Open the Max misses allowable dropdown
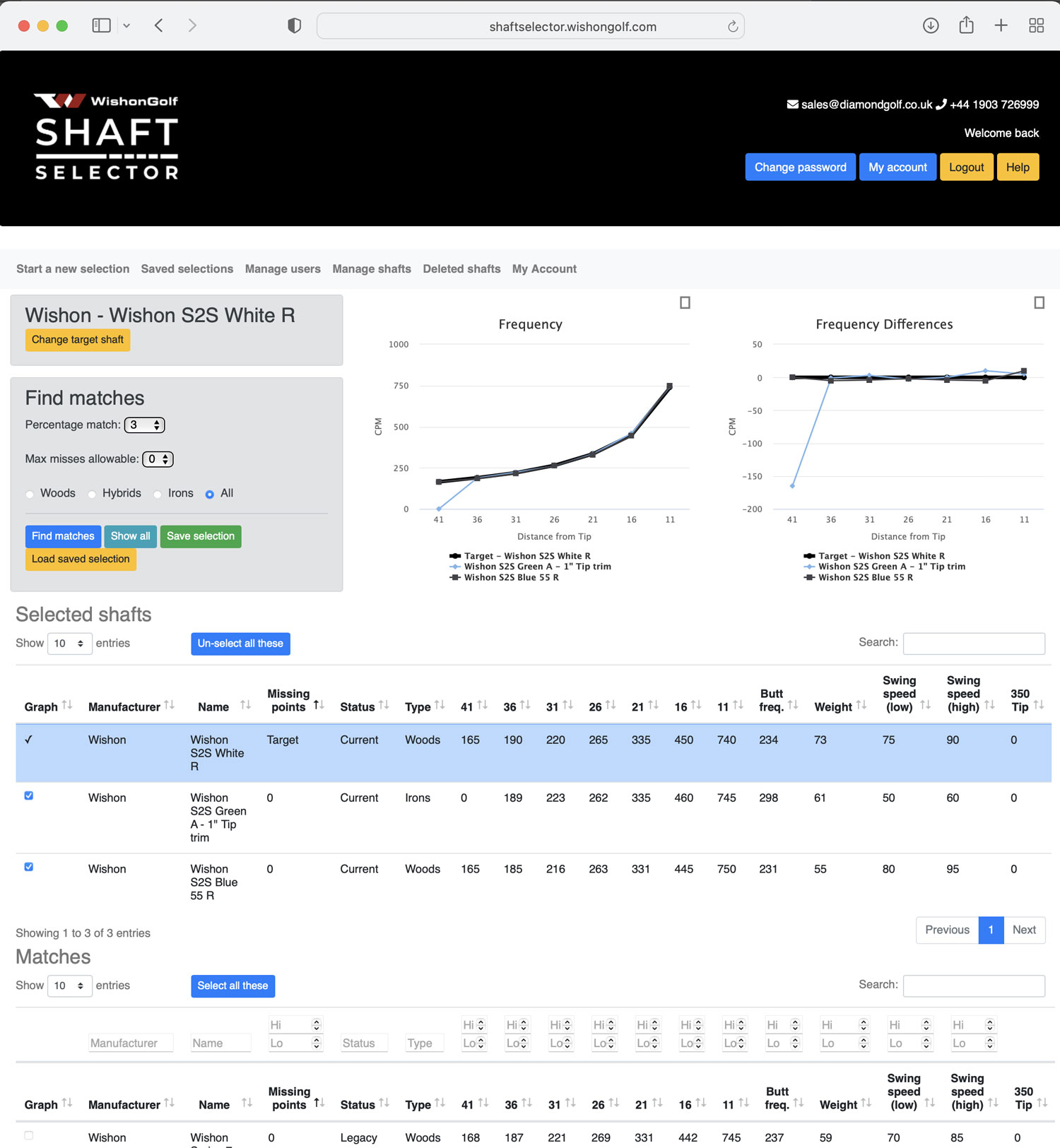The width and height of the screenshot is (1060, 1148). pyautogui.click(x=158, y=459)
